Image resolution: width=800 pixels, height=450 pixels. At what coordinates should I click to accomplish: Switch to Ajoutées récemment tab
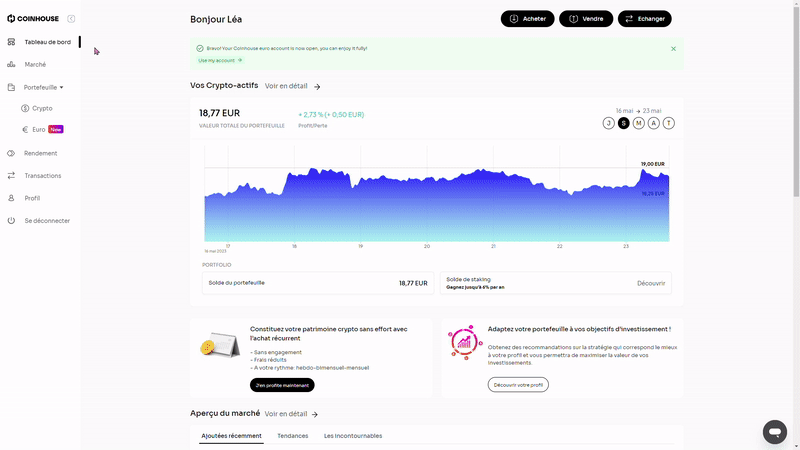tap(231, 436)
